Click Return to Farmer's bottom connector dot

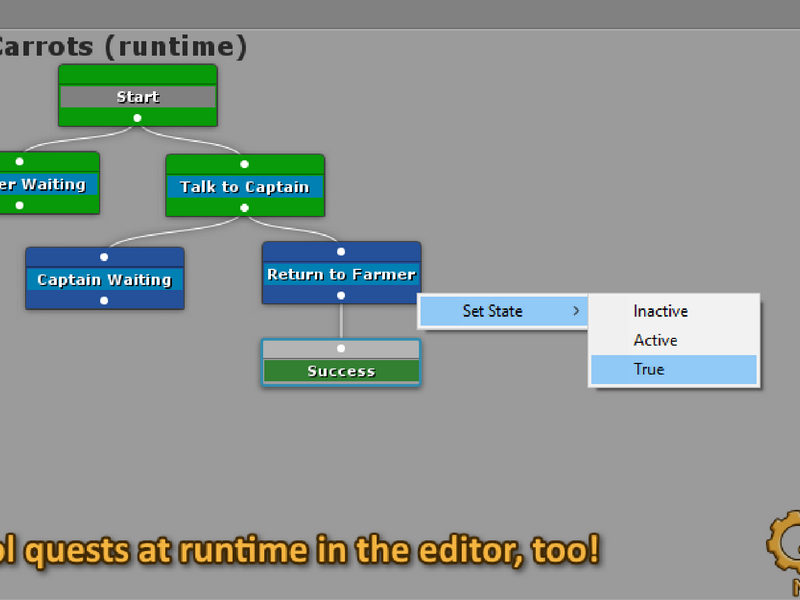pyautogui.click(x=341, y=295)
